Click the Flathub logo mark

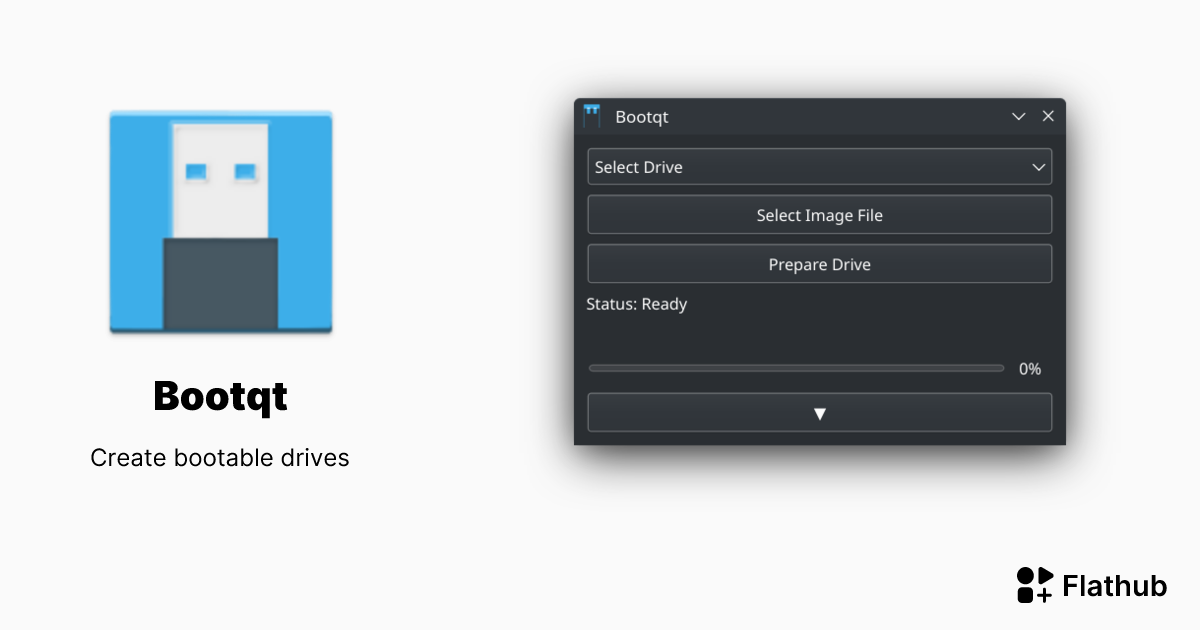click(1035, 585)
